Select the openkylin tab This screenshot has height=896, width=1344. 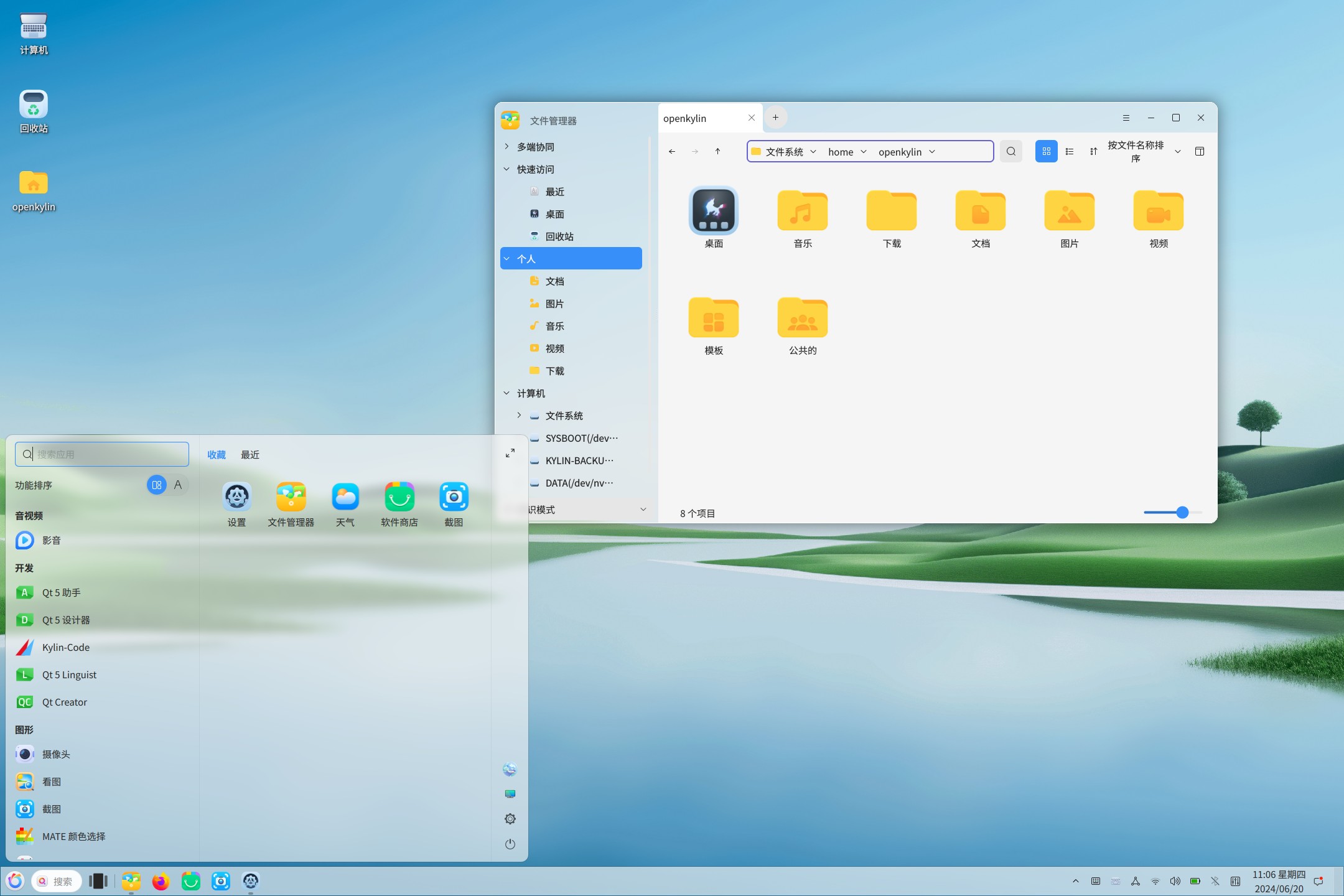click(710, 118)
